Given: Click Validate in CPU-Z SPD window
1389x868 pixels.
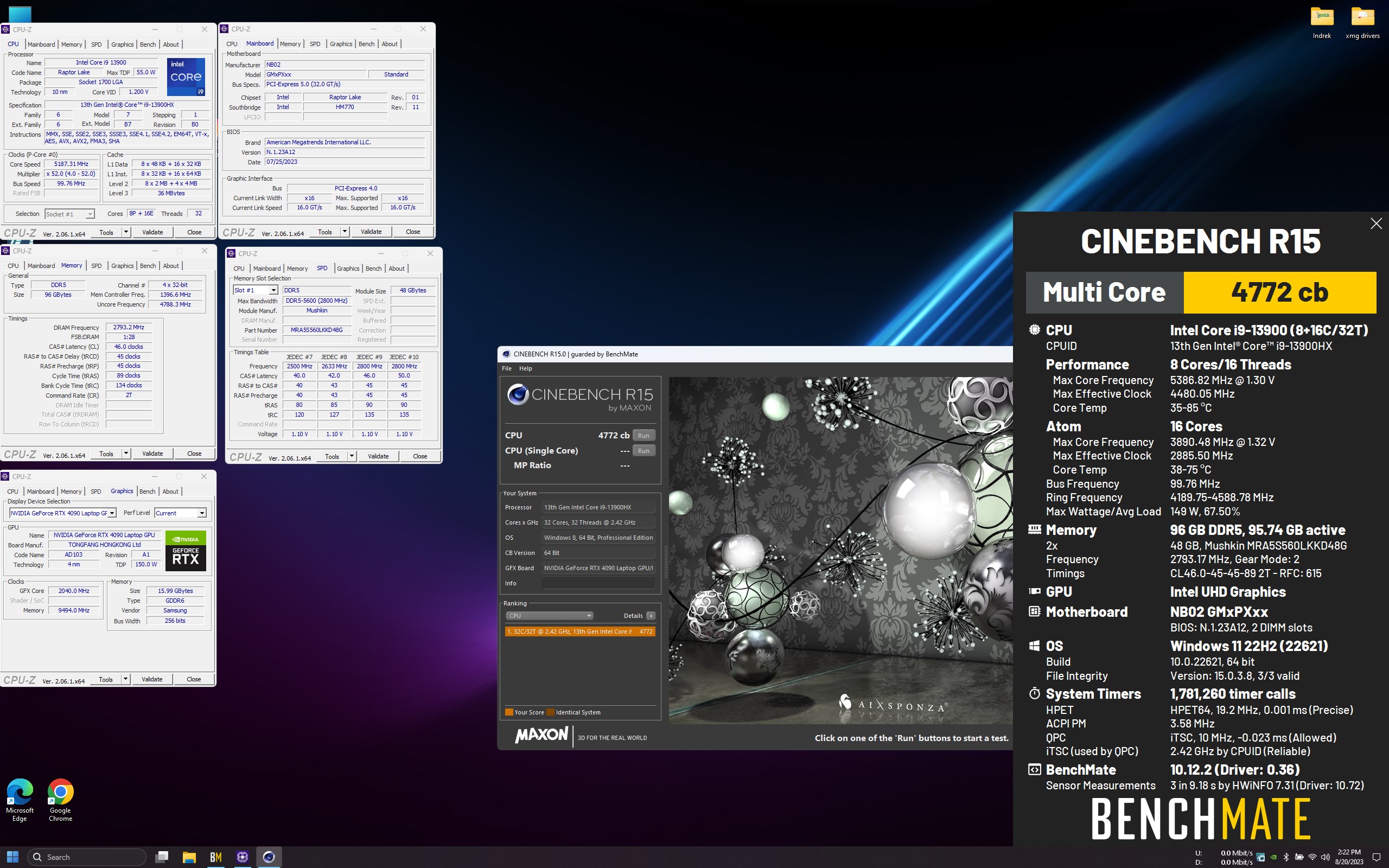Looking at the screenshot, I should 378,456.
